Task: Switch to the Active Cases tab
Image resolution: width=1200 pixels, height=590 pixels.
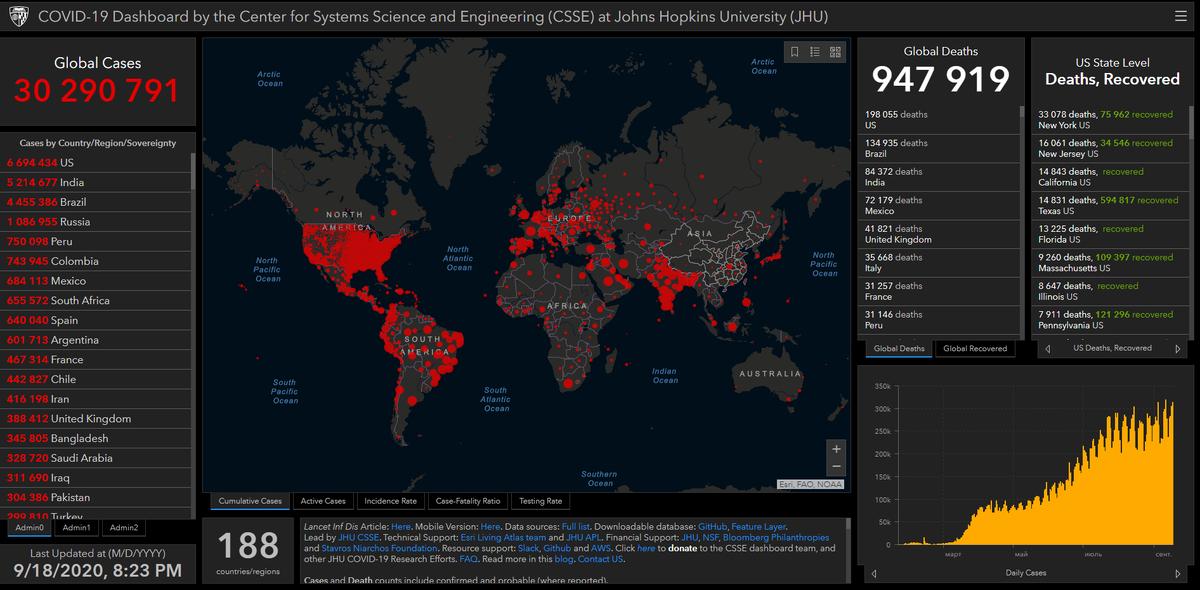Action: pyautogui.click(x=323, y=501)
